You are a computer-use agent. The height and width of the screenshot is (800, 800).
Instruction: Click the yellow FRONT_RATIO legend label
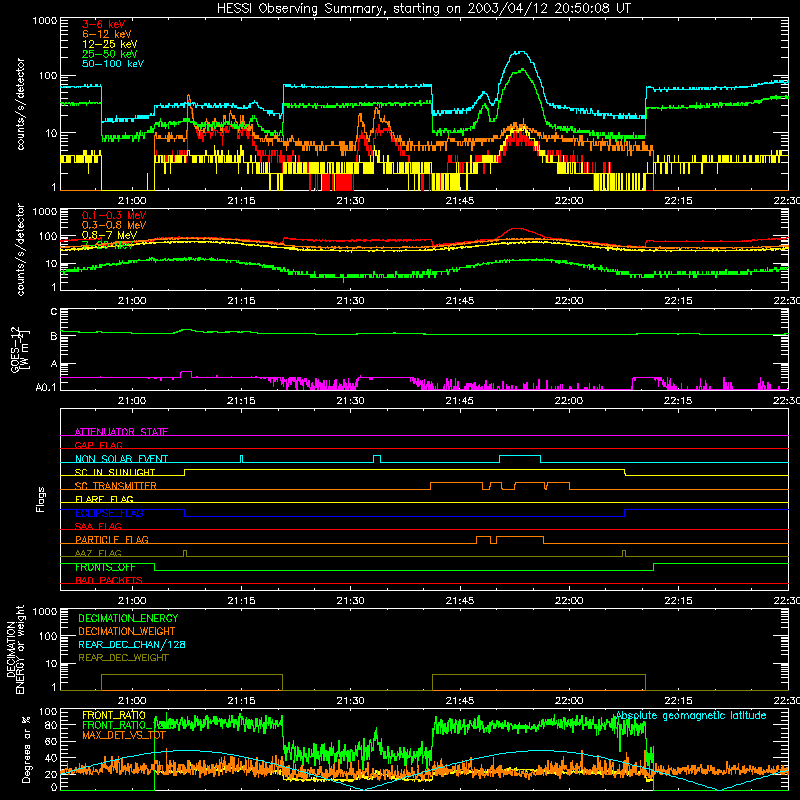pos(114,715)
